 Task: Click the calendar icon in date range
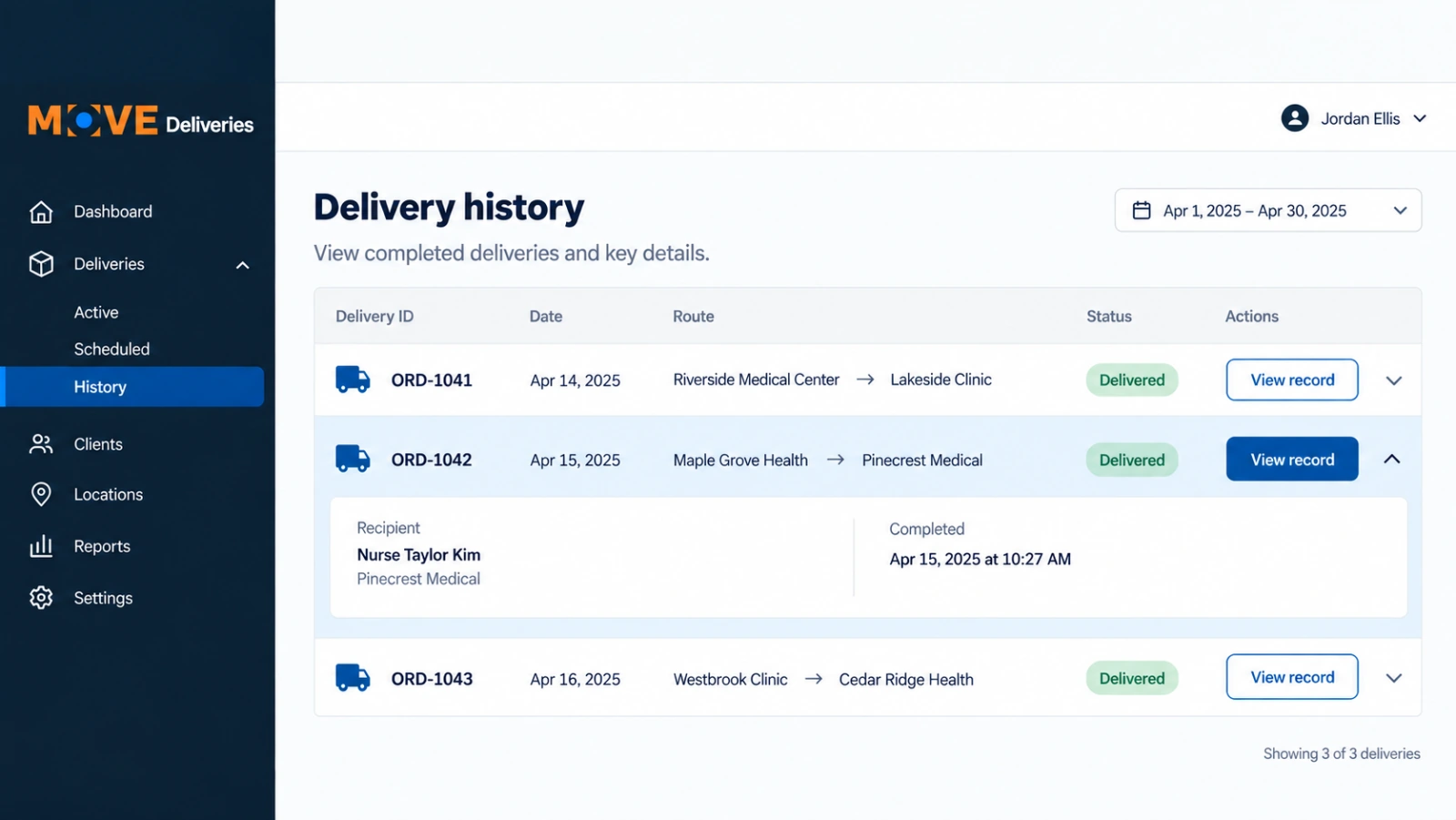point(1141,210)
